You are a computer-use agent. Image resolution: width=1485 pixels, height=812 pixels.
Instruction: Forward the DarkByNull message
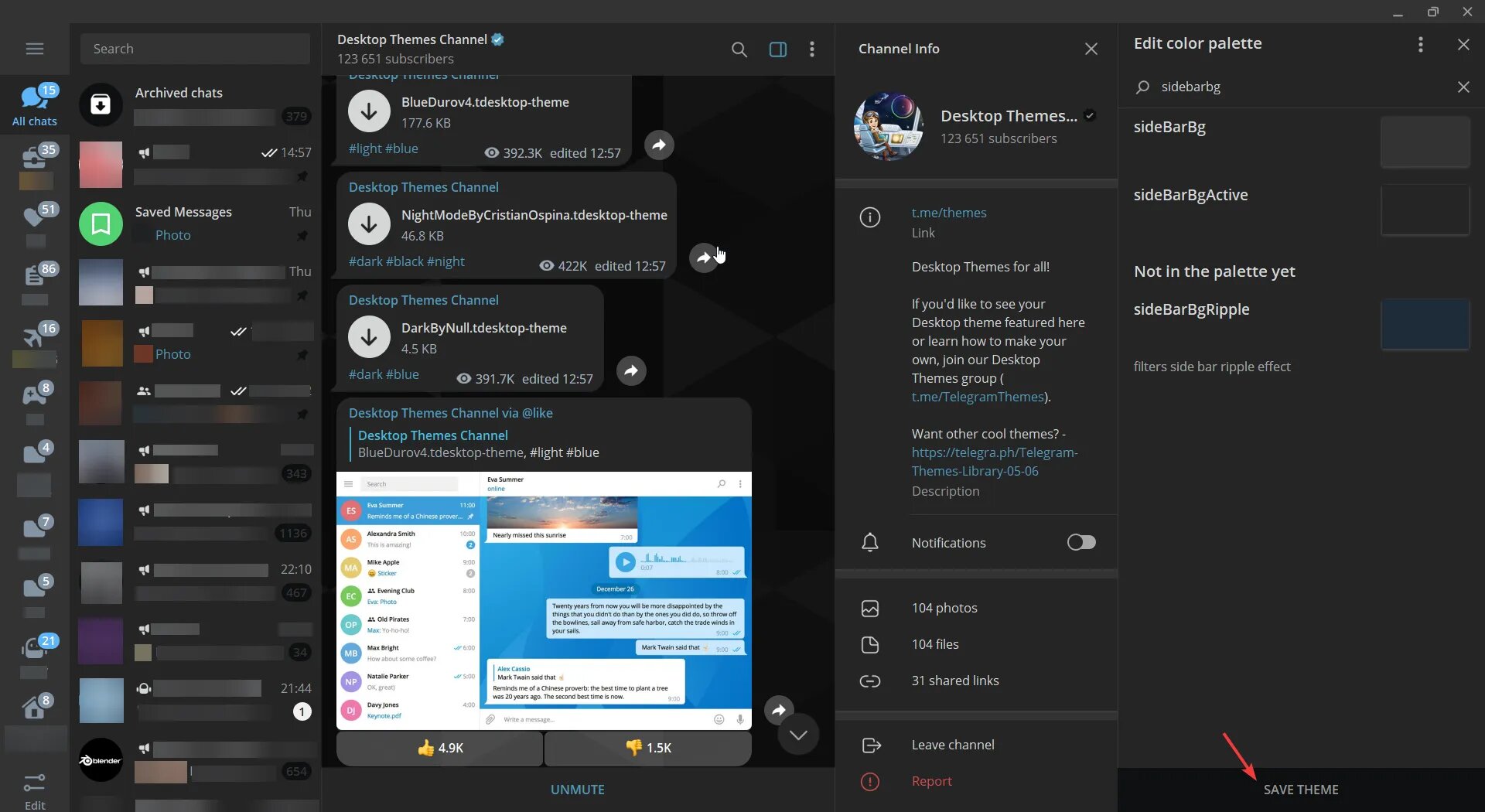631,370
